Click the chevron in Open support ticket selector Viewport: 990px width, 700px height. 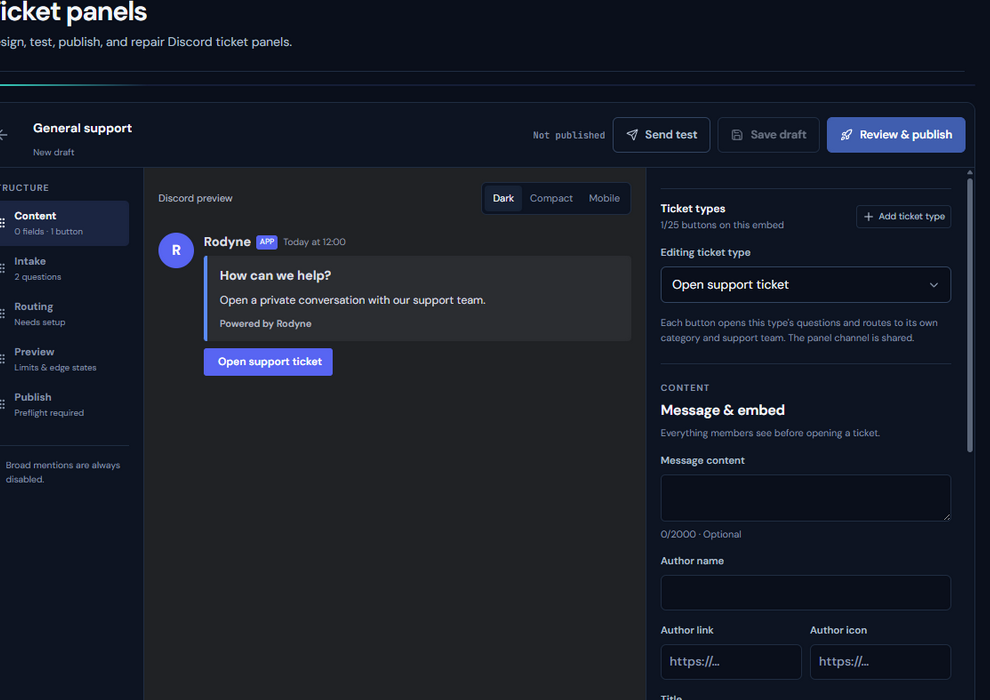(x=933, y=285)
